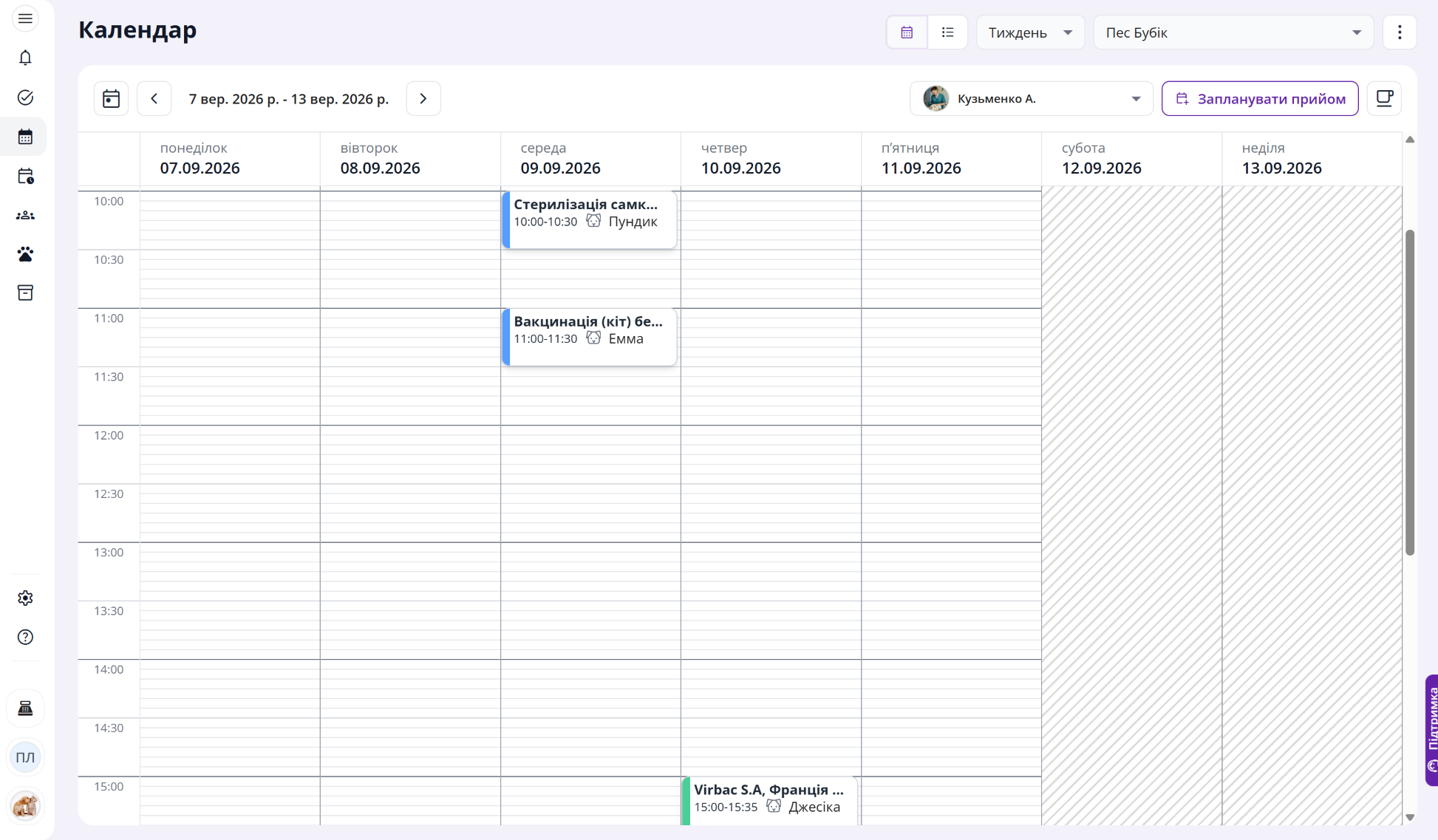Screen dimensions: 1438x840
Task: Open the paw pets section in sidebar
Action: coord(25,254)
